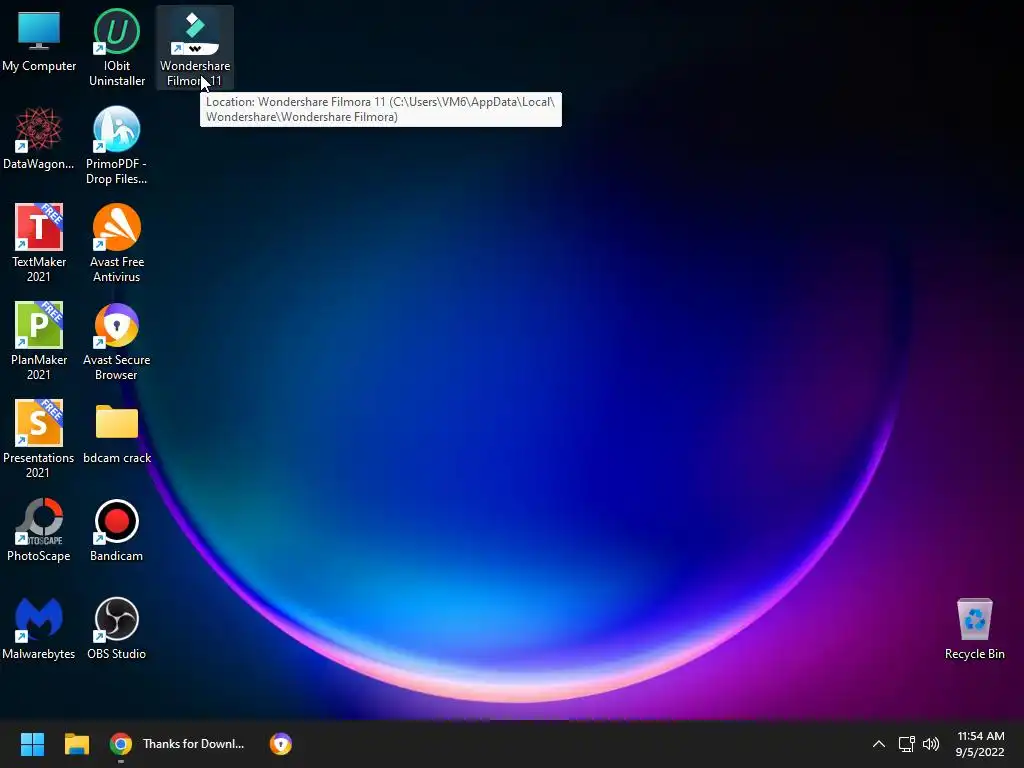
Task: Open volume control in system tray
Action: 931,744
